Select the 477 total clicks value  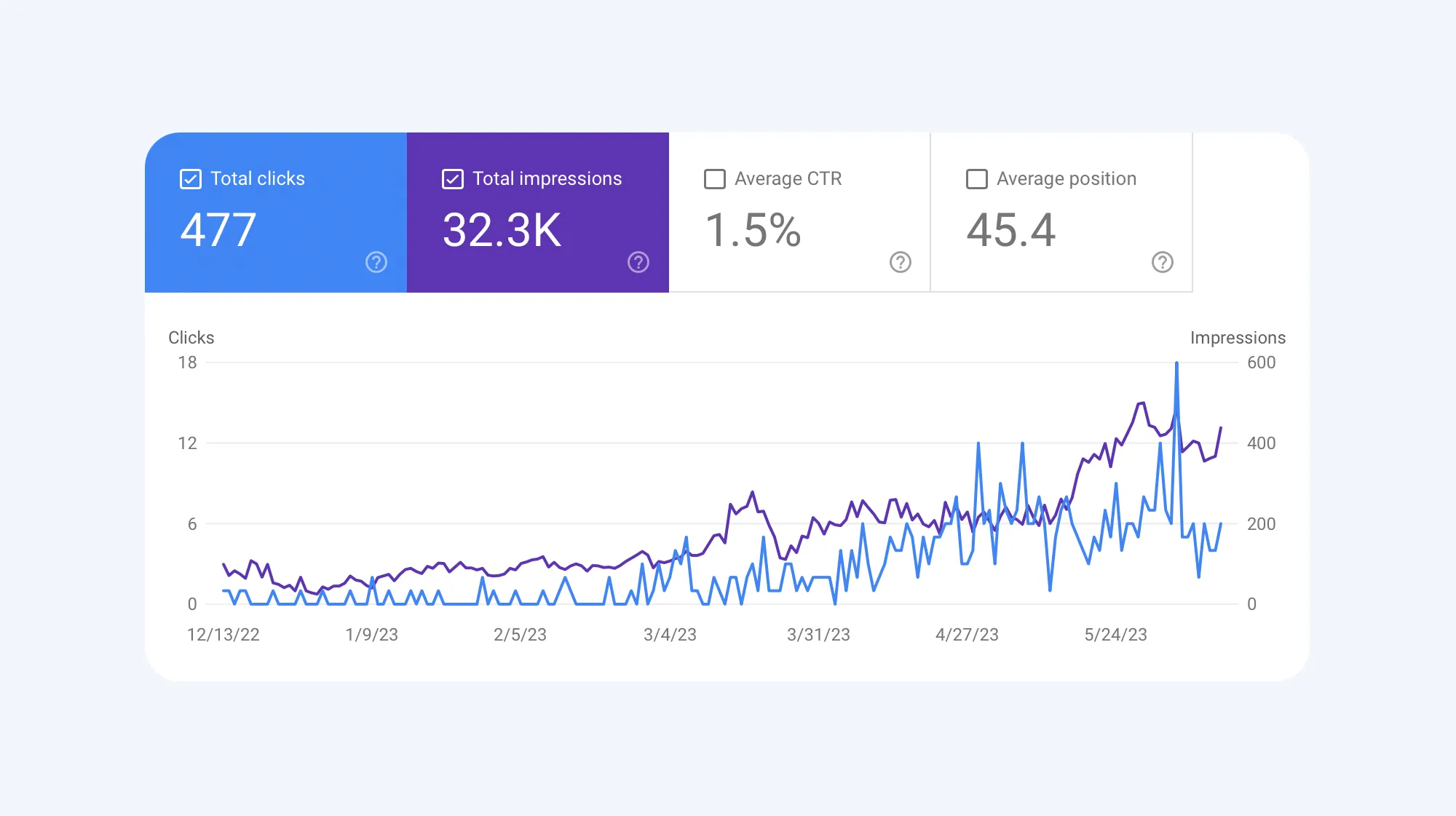tap(218, 230)
